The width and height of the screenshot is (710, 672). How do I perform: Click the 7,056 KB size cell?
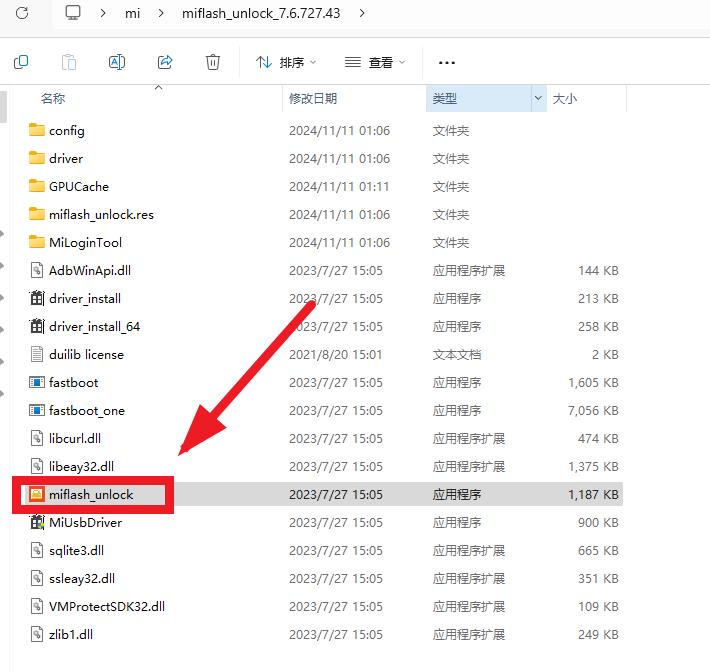pos(593,411)
